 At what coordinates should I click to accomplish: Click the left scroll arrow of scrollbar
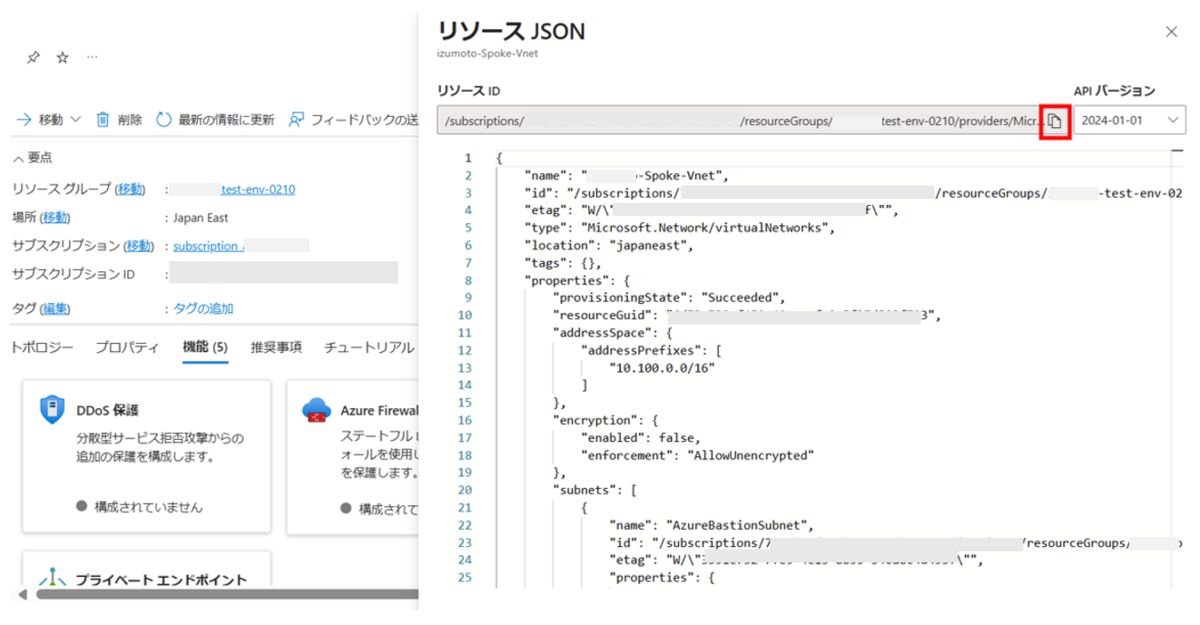pos(23,594)
